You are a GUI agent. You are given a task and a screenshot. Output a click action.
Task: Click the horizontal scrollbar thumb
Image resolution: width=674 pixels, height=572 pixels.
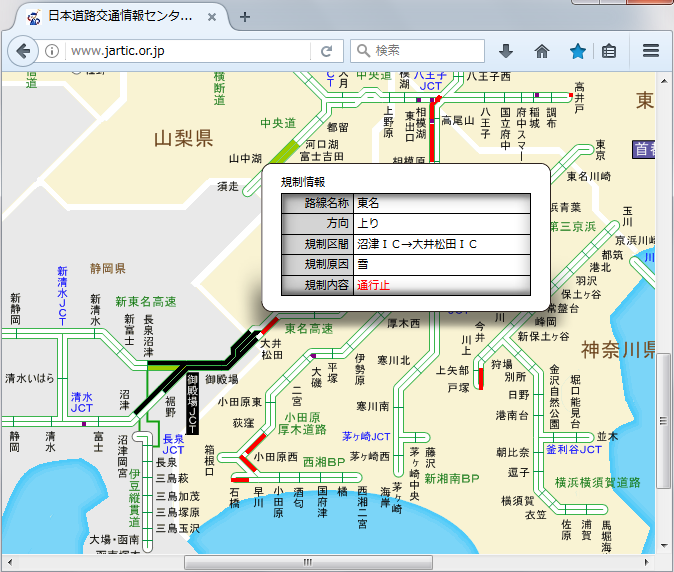(308, 562)
